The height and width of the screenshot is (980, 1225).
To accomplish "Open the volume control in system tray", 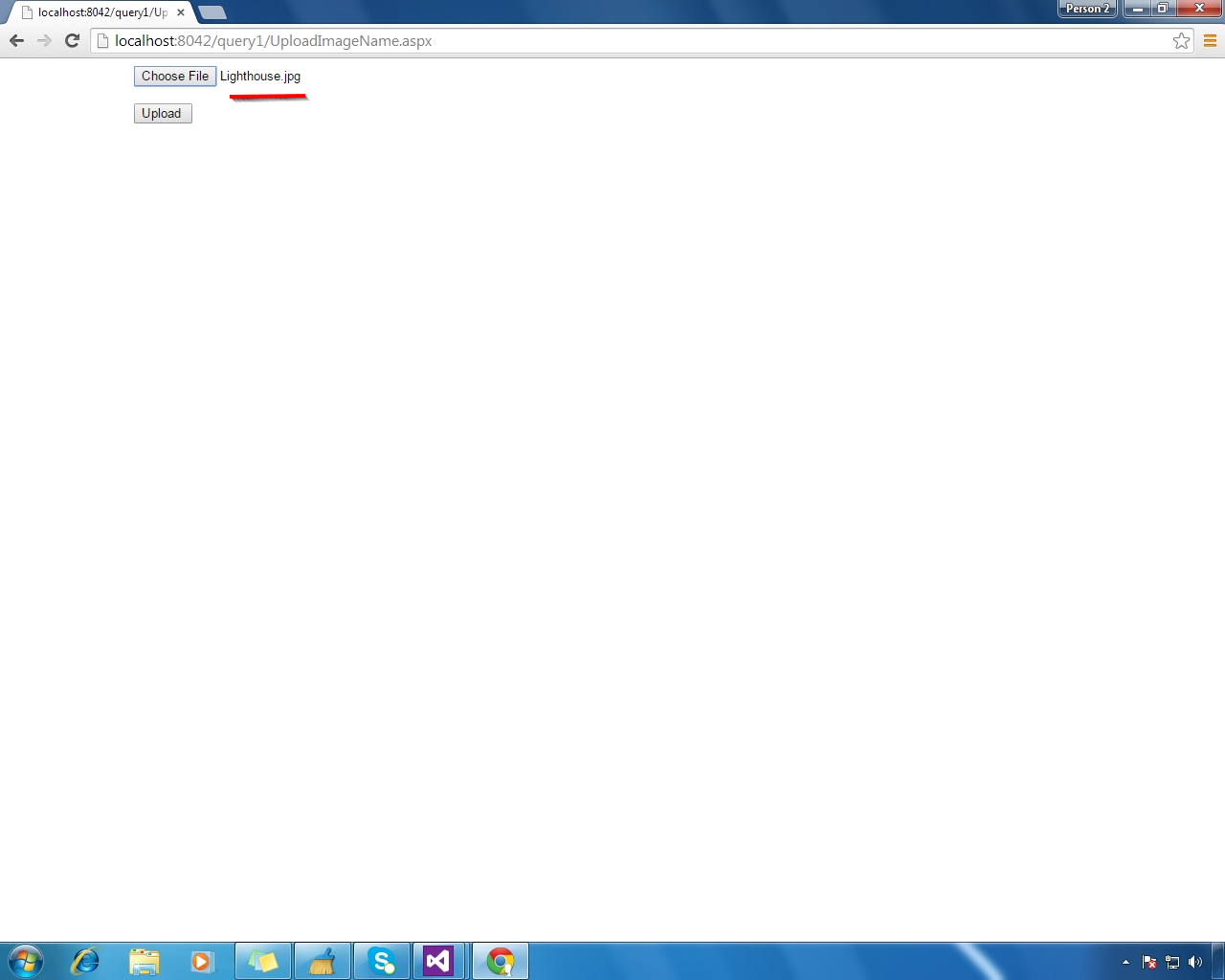I will point(1193,963).
